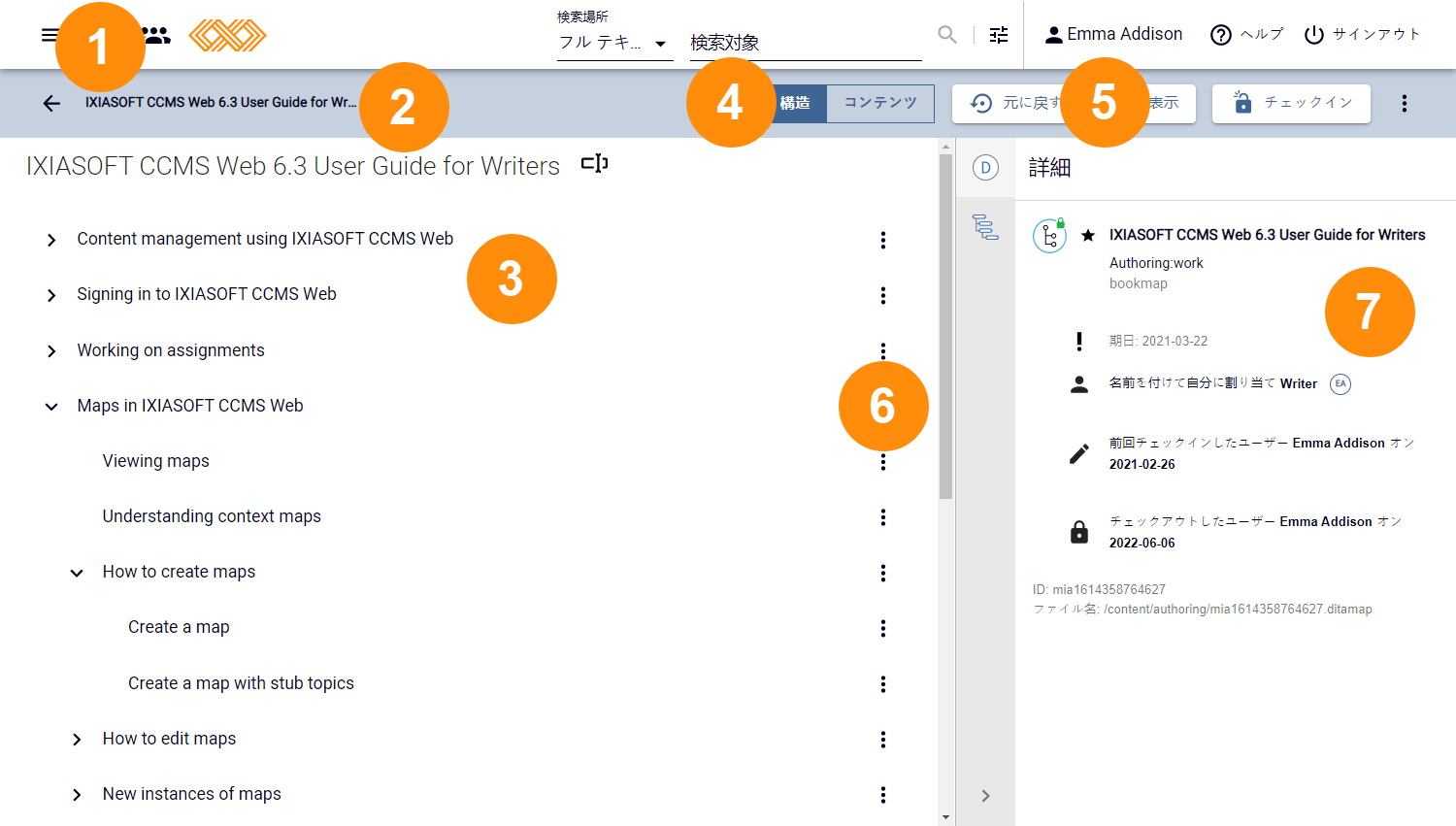Open options menu for Signing in row
This screenshot has height=826, width=1456.
click(883, 295)
